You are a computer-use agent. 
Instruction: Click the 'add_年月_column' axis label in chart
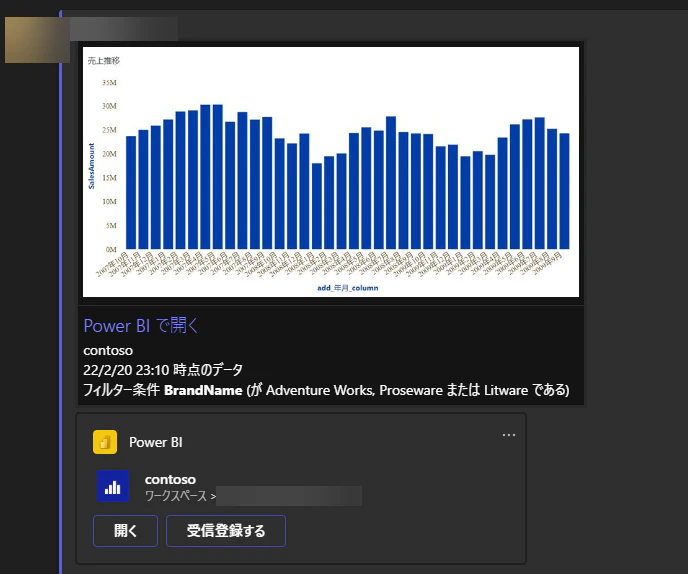point(348,288)
